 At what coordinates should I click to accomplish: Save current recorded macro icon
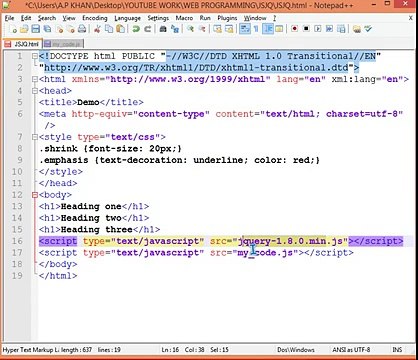click(x=341, y=29)
